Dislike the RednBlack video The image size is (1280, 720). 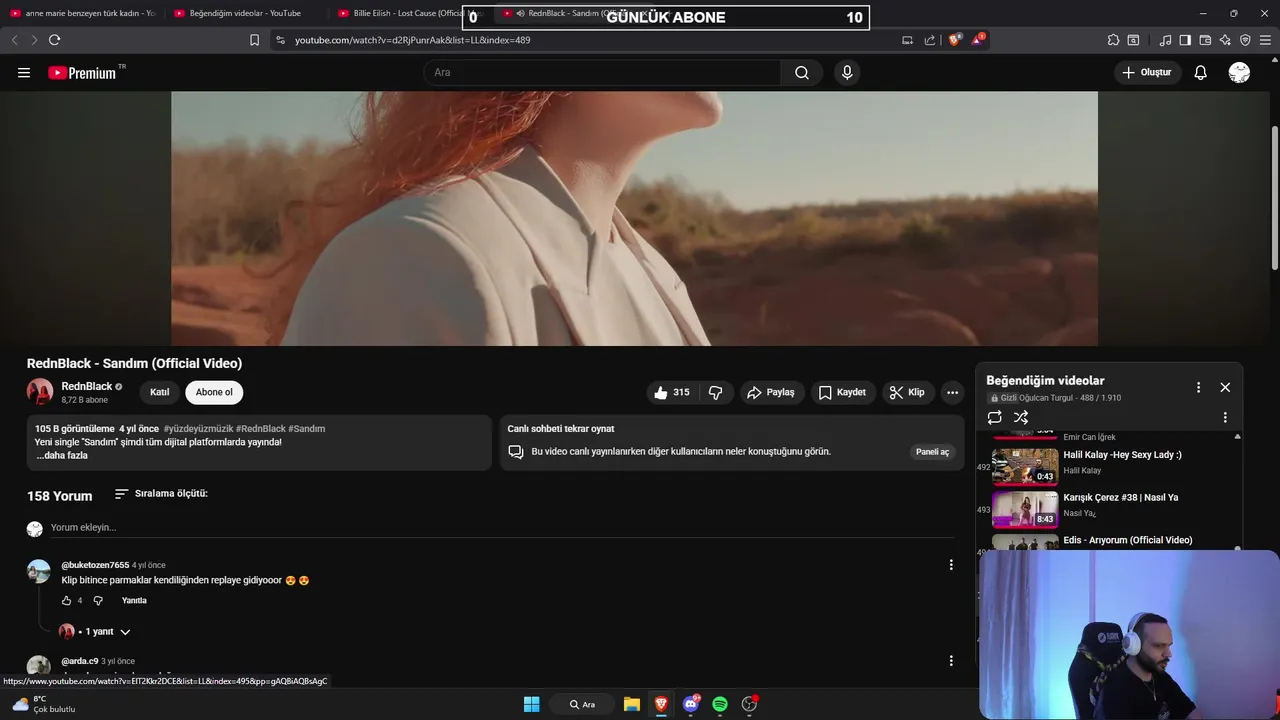click(x=715, y=393)
